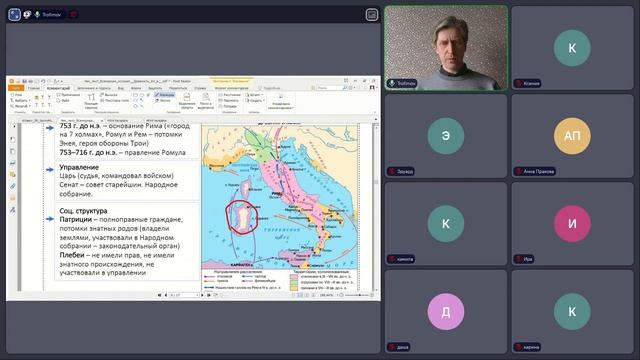Viewport: 640px width, 360px height.
Task: Go to next page button
Action: [202, 295]
